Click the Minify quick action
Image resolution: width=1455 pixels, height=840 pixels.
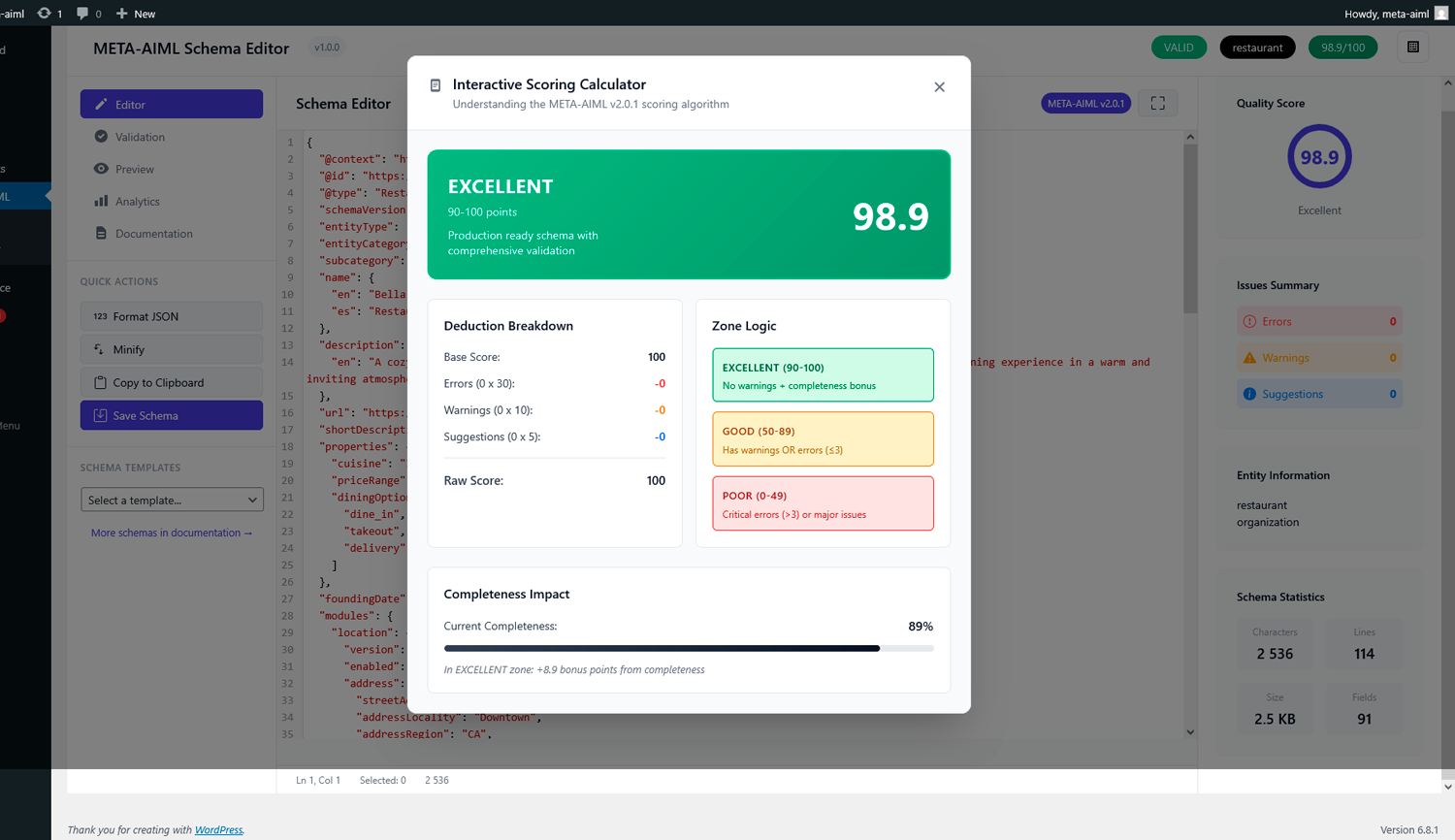172,349
